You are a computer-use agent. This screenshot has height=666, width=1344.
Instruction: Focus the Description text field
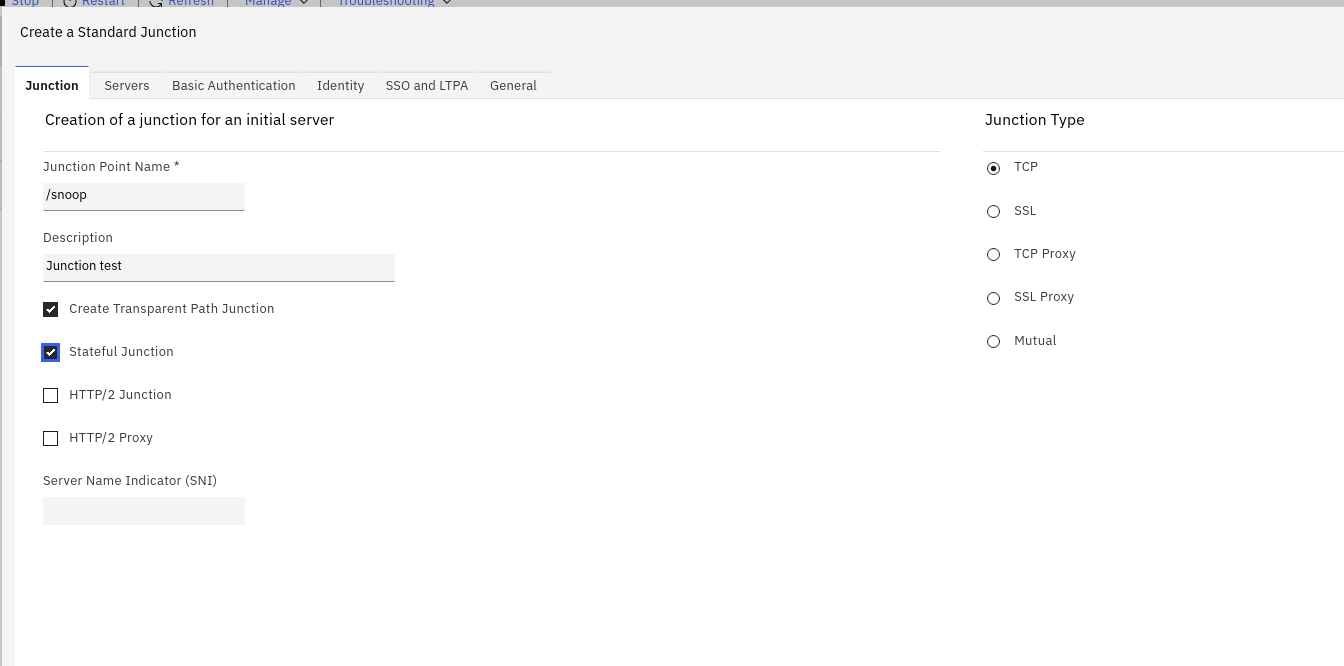pyautogui.click(x=218, y=266)
